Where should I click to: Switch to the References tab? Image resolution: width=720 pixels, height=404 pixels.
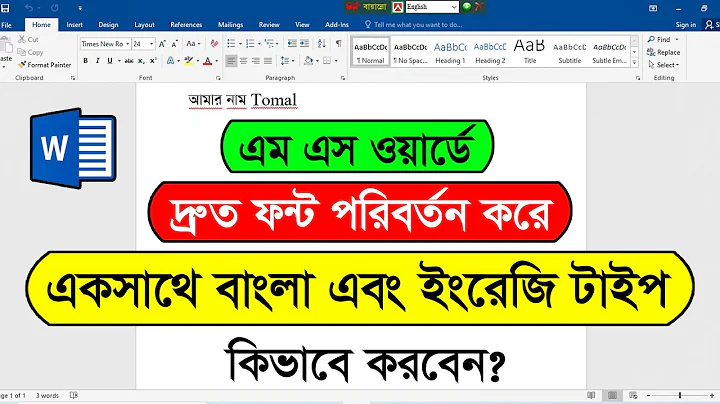[186, 25]
